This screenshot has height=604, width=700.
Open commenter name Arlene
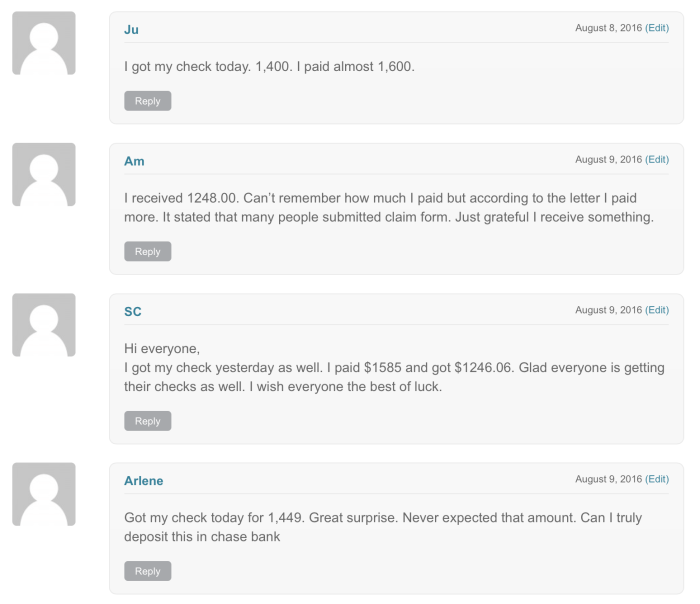click(144, 481)
